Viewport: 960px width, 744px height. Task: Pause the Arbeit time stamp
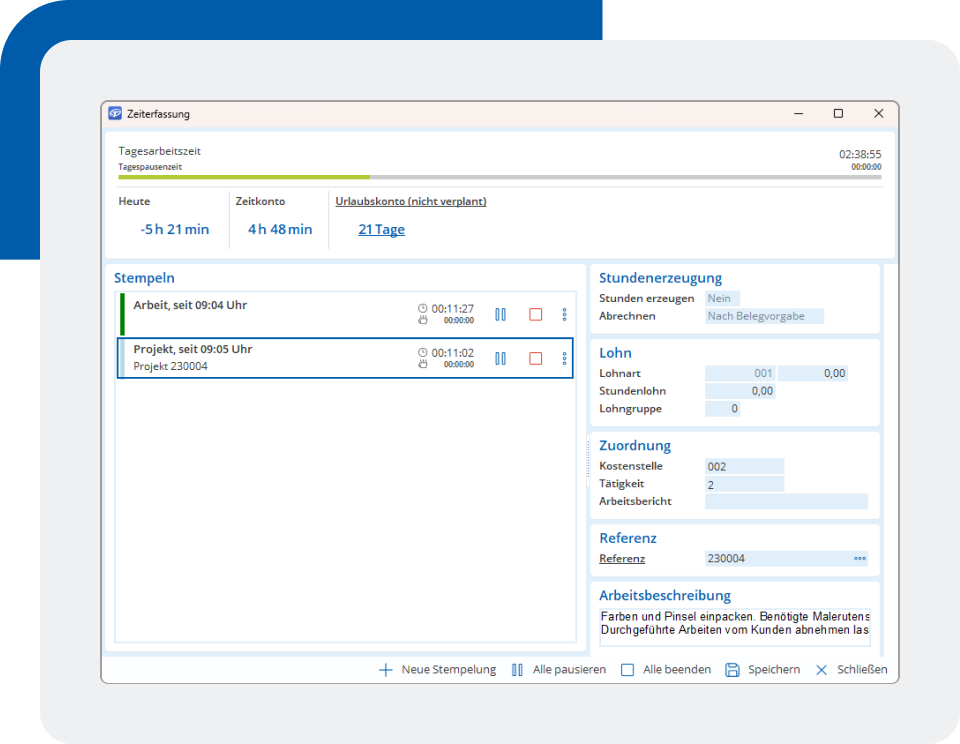pos(500,314)
